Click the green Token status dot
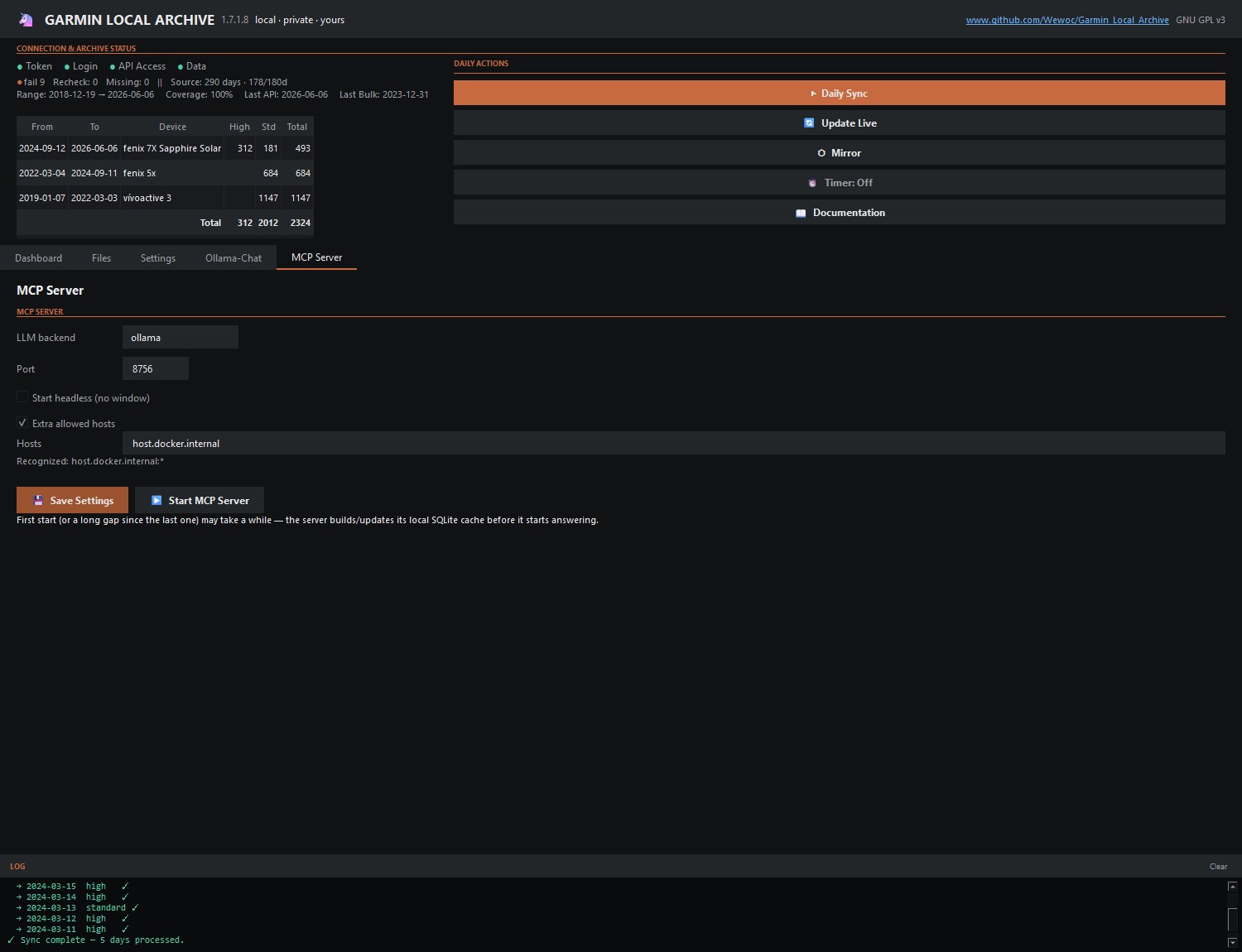The image size is (1242, 952). (x=20, y=67)
